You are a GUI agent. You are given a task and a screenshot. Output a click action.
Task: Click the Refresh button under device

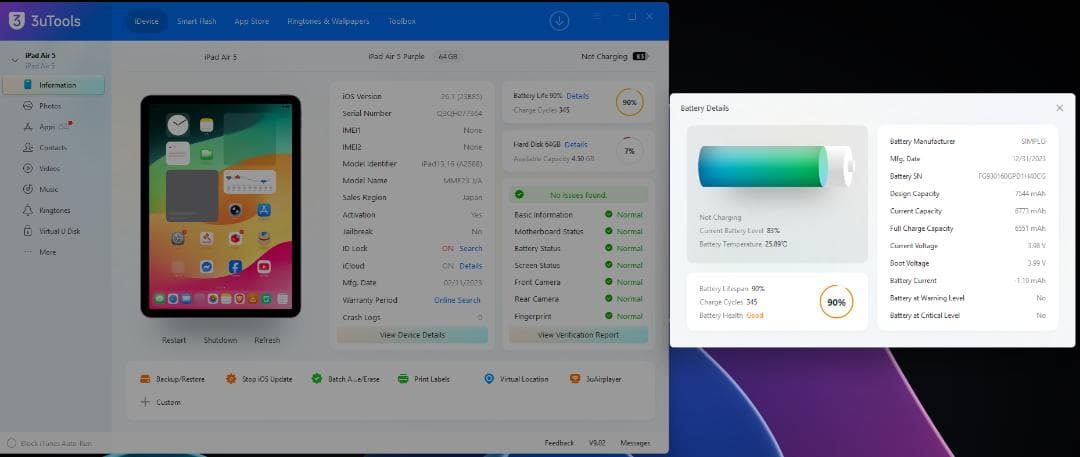[x=267, y=341]
